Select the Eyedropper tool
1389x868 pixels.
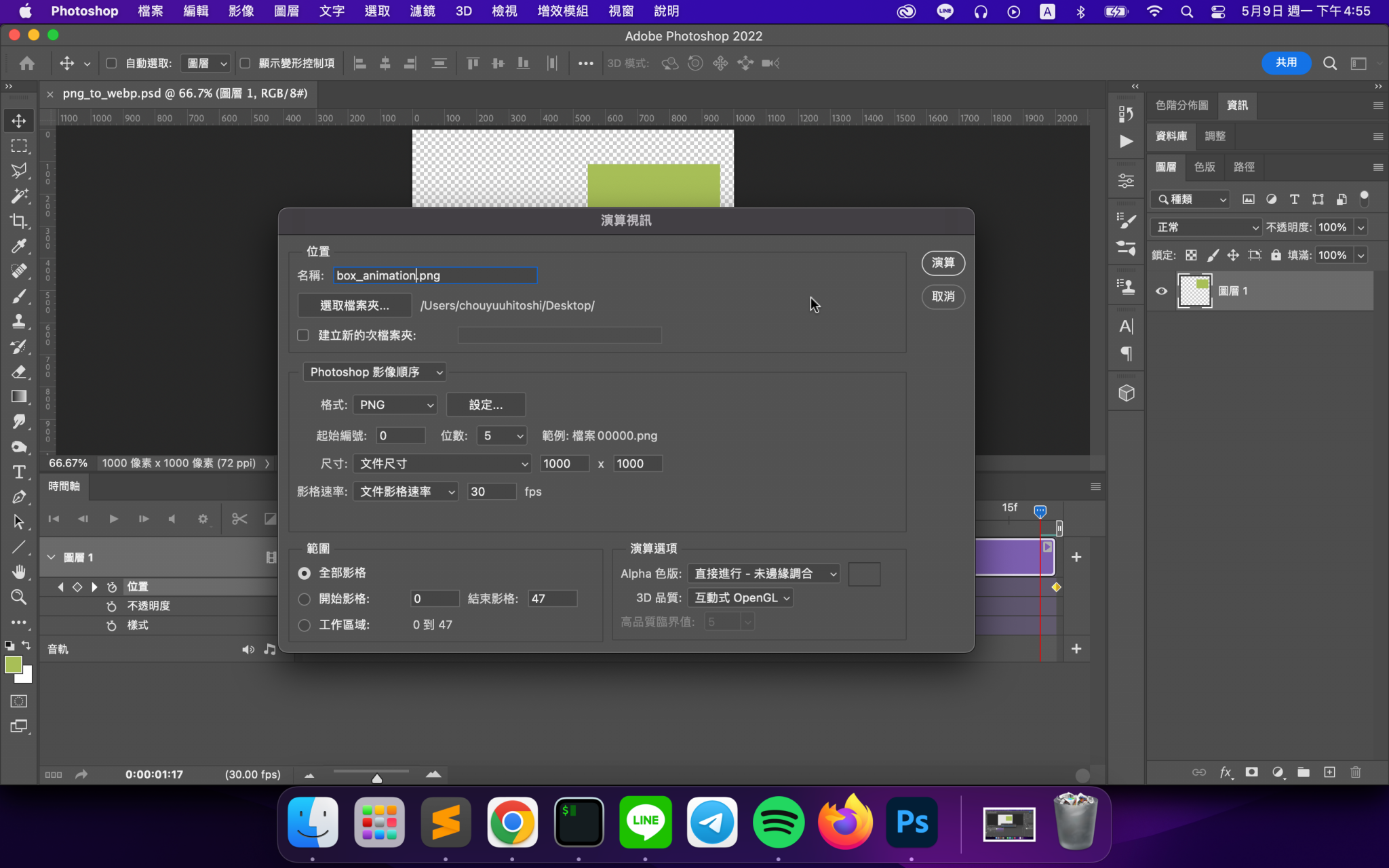tap(18, 246)
